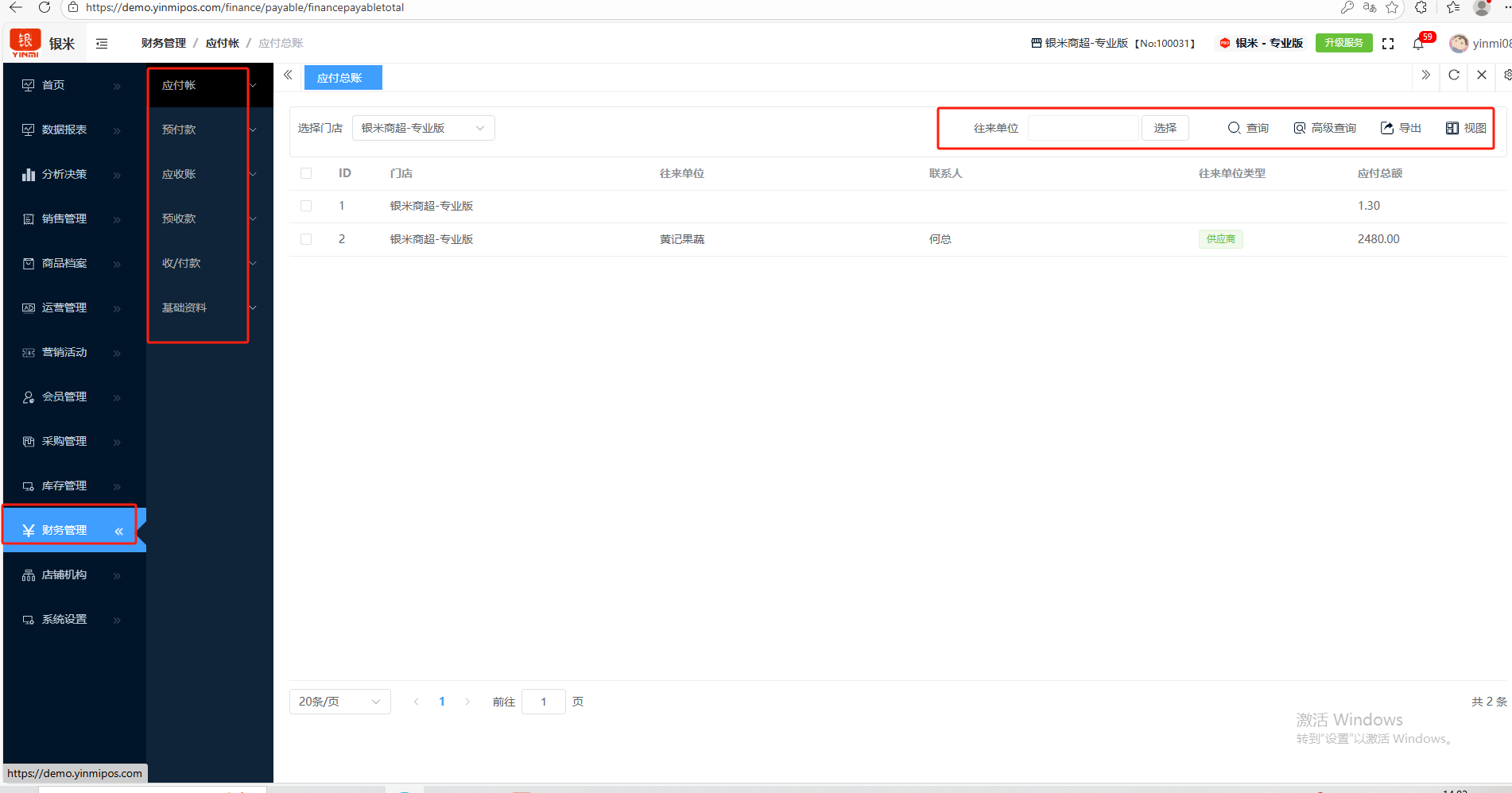Open 库存管理 in the sidebar

click(x=65, y=485)
